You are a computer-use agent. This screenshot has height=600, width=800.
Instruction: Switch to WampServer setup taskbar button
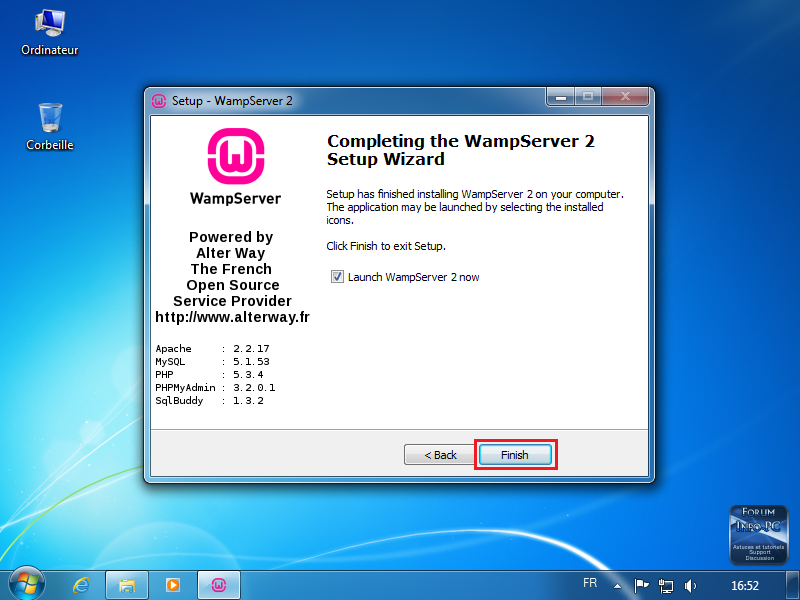(x=219, y=585)
